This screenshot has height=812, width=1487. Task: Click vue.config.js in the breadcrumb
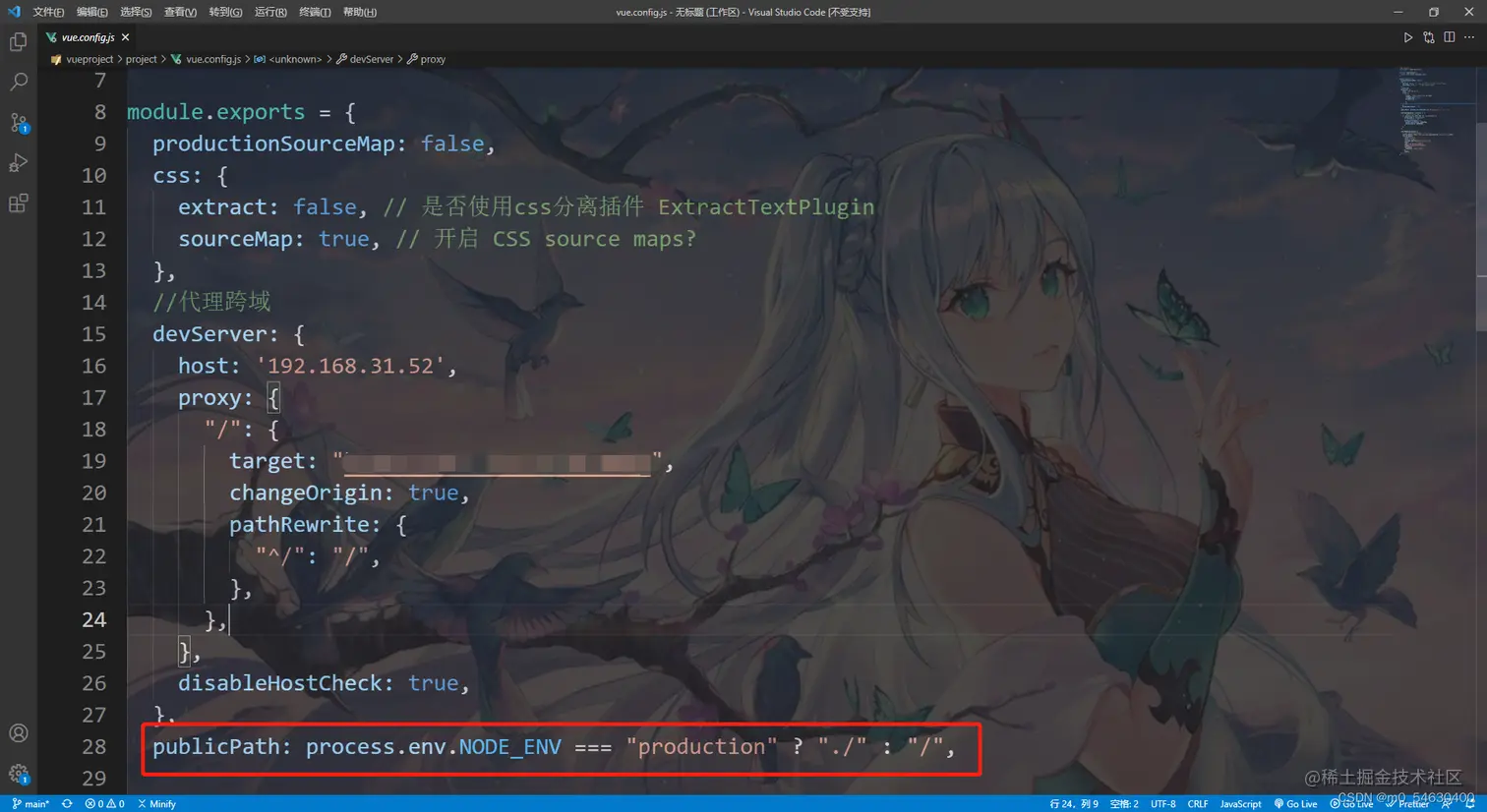(x=213, y=59)
